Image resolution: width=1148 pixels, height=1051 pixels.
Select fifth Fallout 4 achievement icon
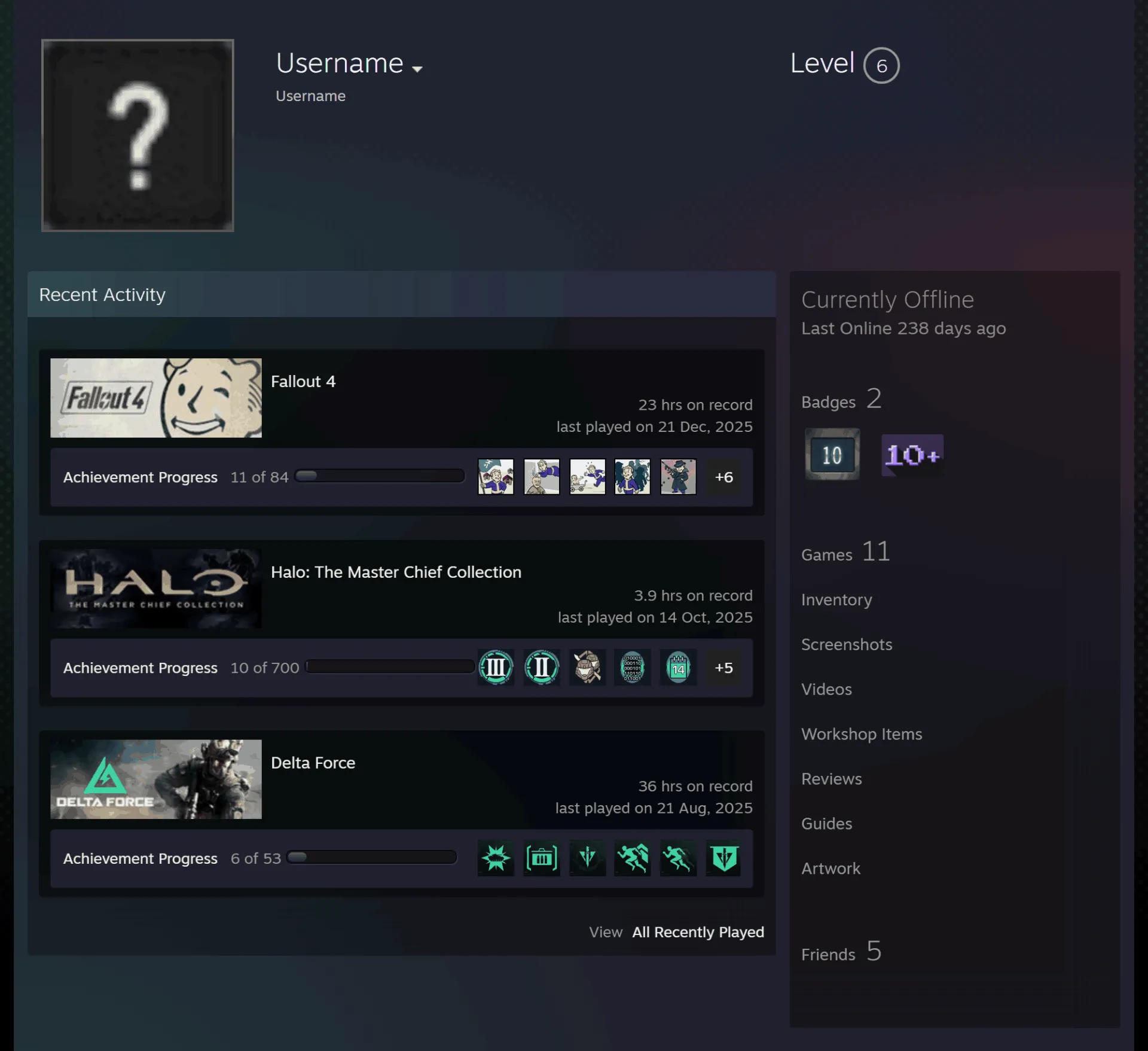678,477
